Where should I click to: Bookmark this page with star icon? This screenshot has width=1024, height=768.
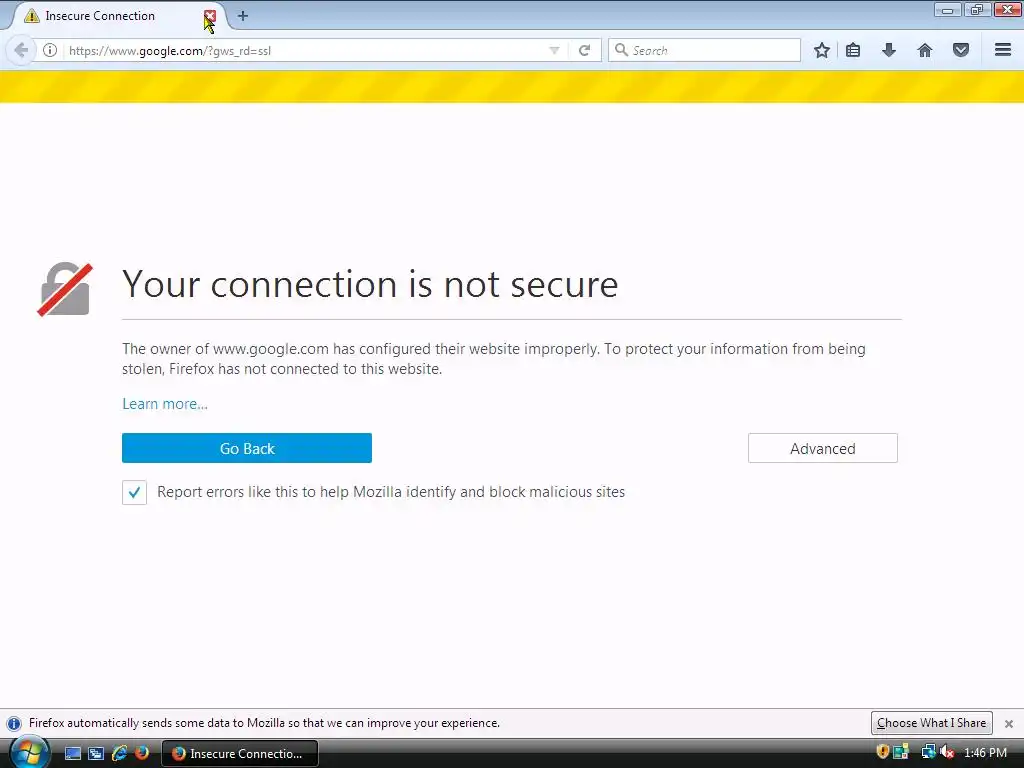[x=822, y=50]
